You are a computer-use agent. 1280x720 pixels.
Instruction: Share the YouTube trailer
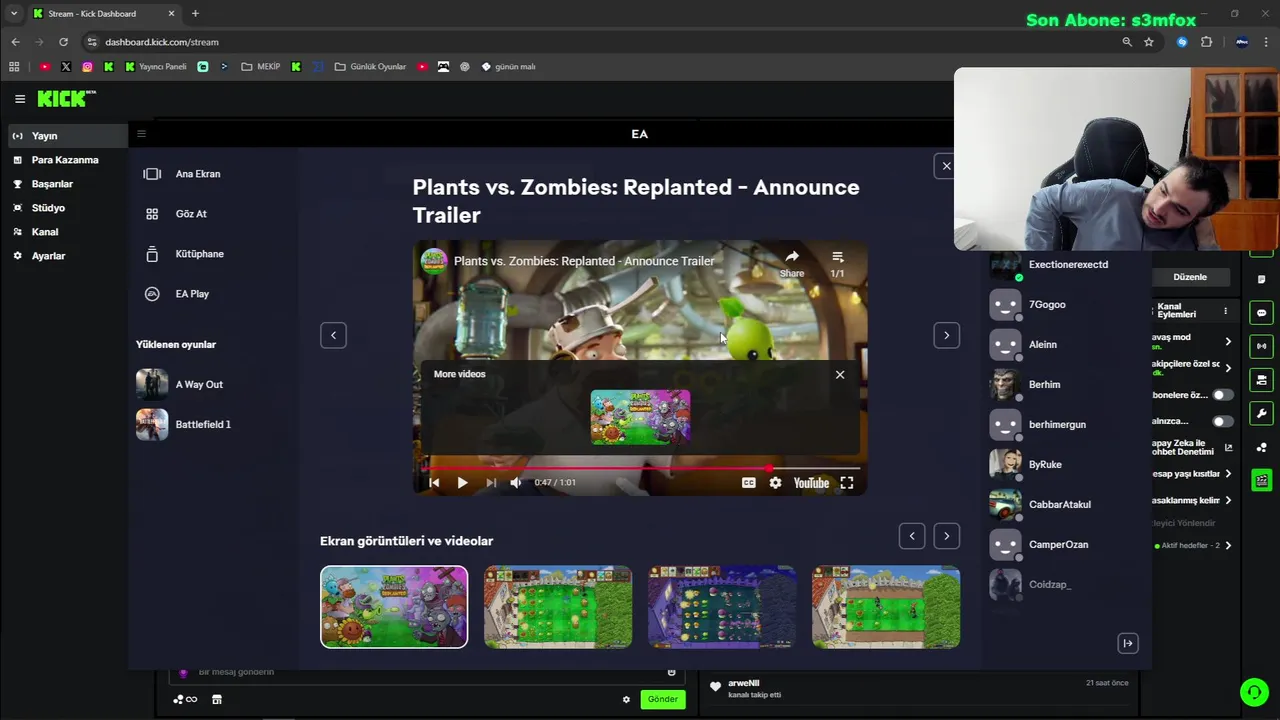point(792,263)
